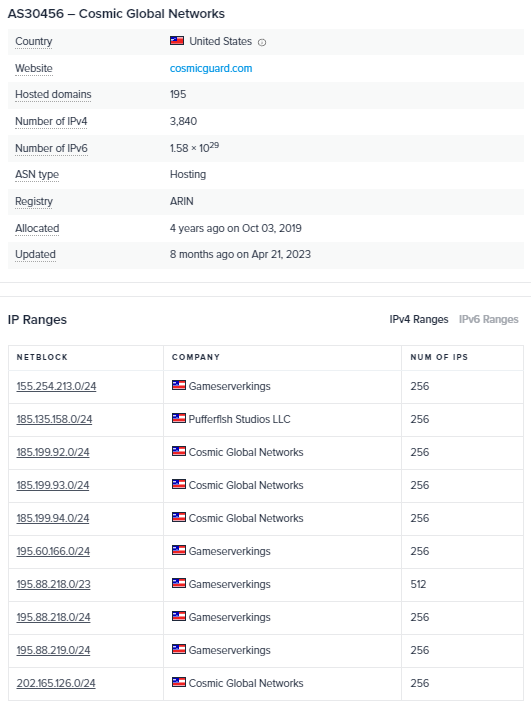Click the flag icon in 185.199.92.0/24 row

(179, 451)
